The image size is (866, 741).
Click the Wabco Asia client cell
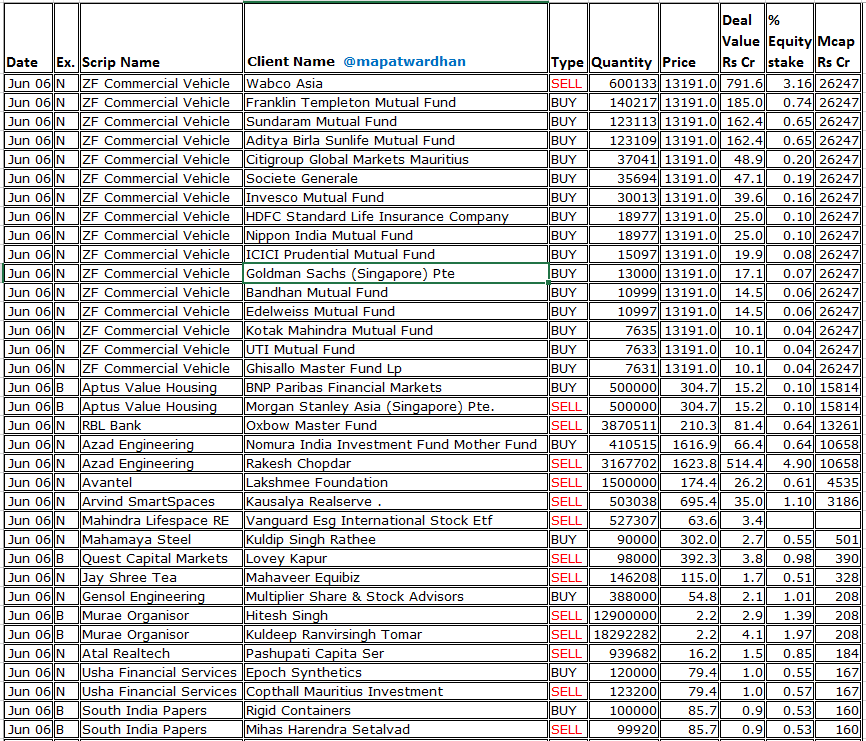pyautogui.click(x=395, y=83)
